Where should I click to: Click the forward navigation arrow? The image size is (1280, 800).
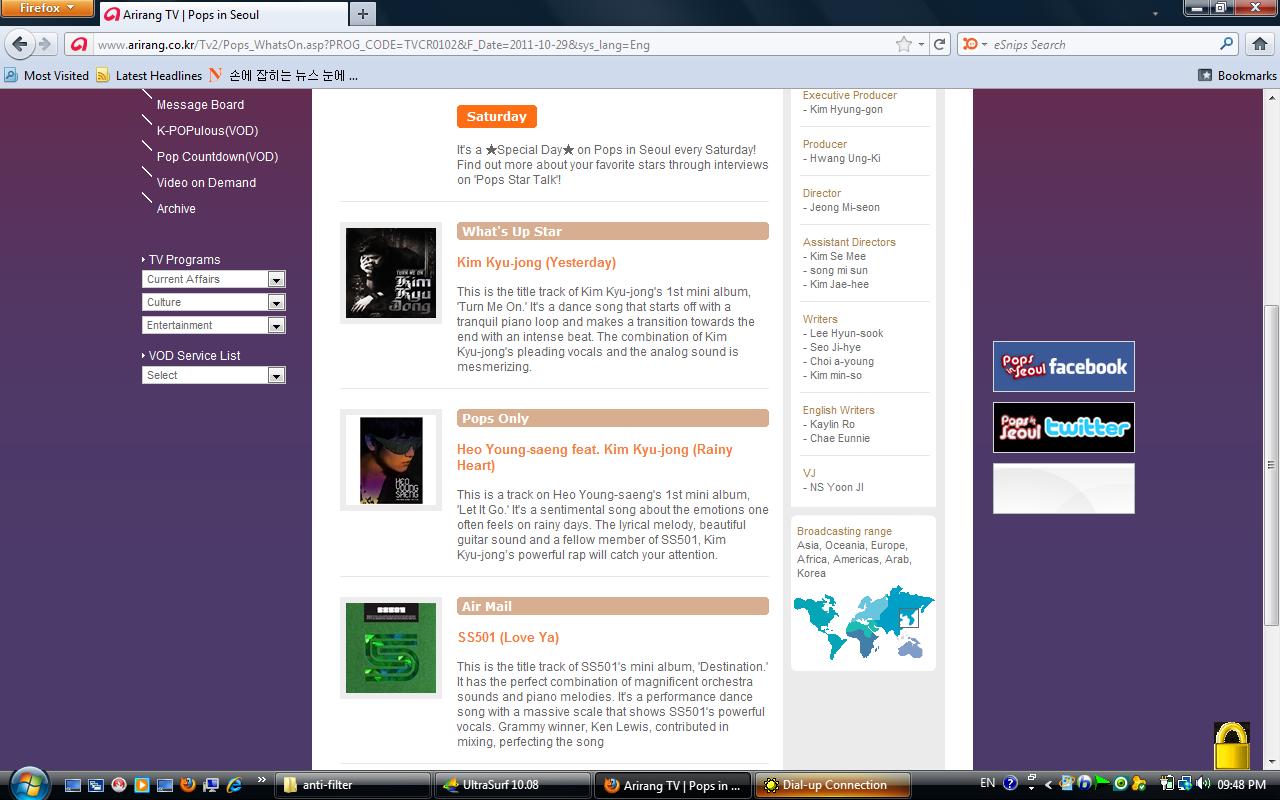coord(44,44)
